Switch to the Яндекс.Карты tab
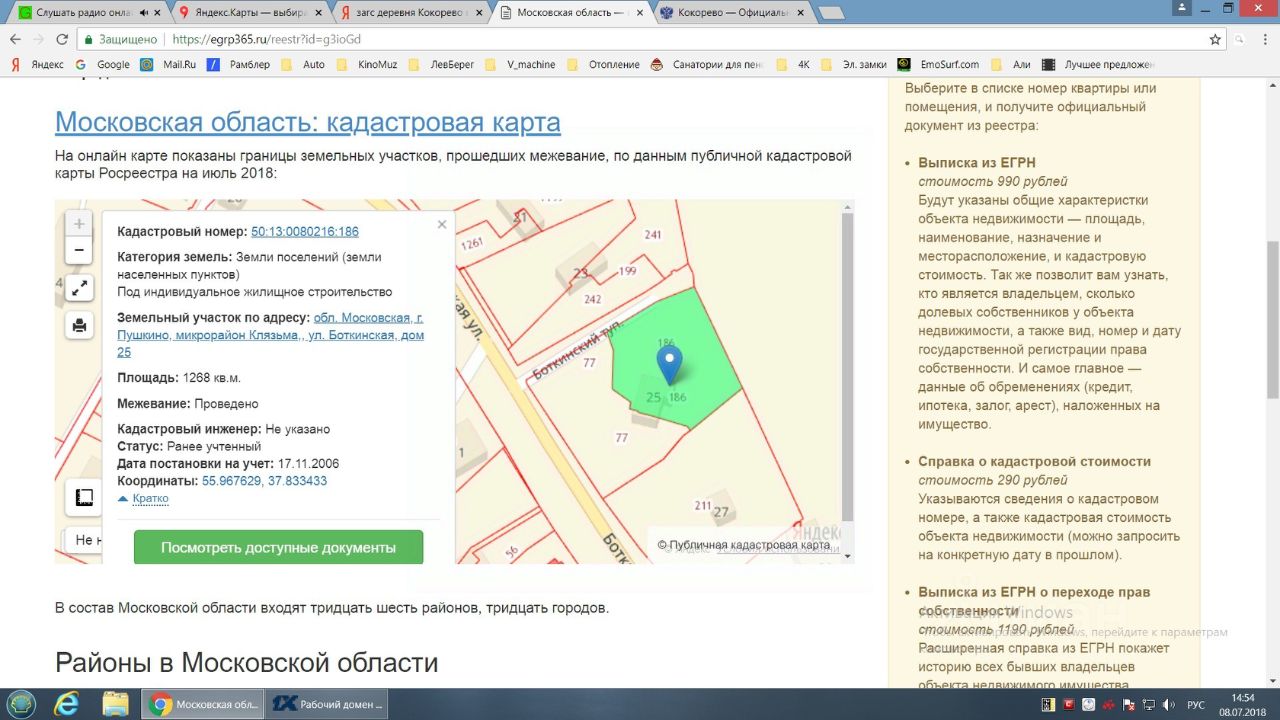The height and width of the screenshot is (720, 1280). coord(250,12)
